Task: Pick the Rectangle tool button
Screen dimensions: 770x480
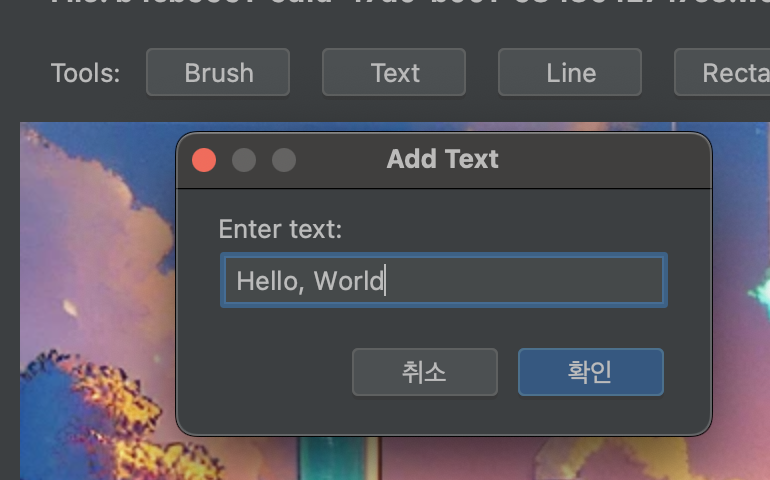Action: pos(722,72)
